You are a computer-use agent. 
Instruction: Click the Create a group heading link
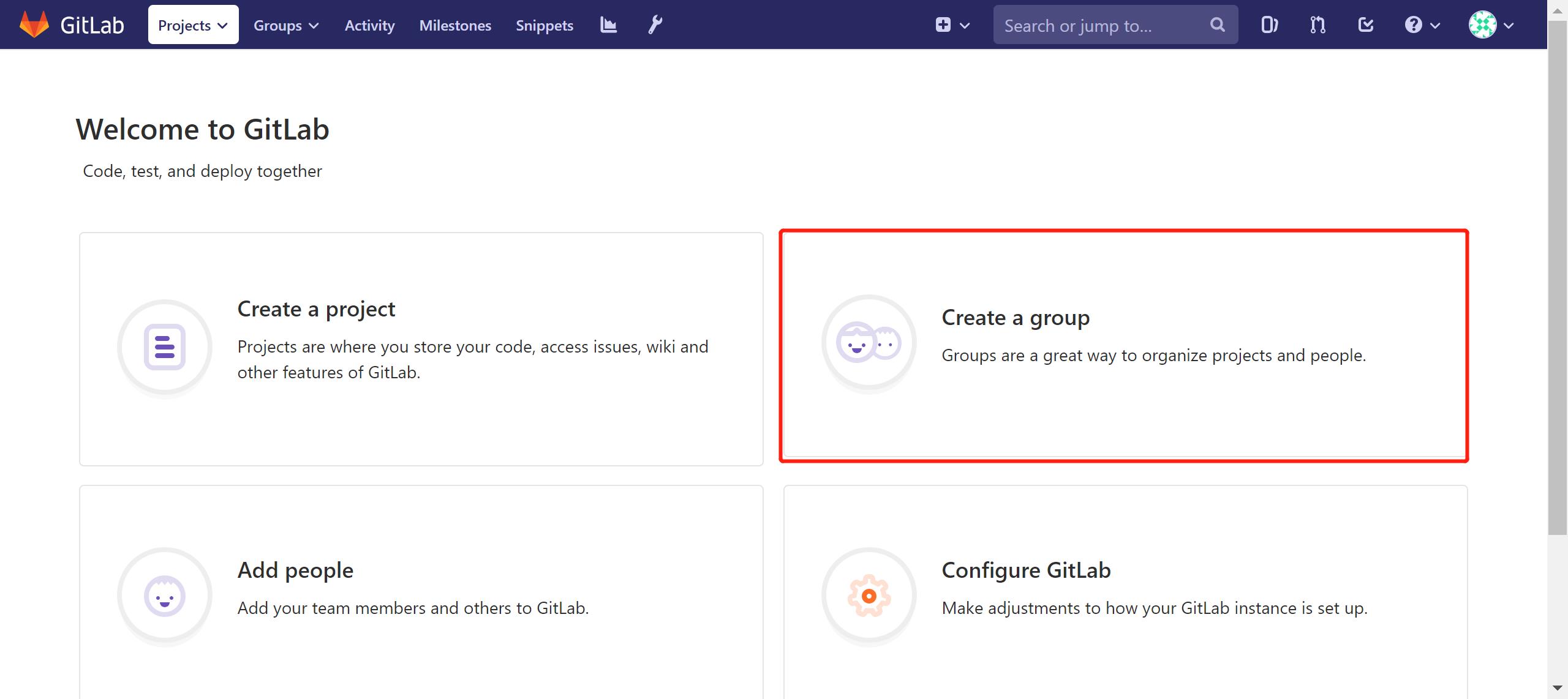click(1016, 318)
